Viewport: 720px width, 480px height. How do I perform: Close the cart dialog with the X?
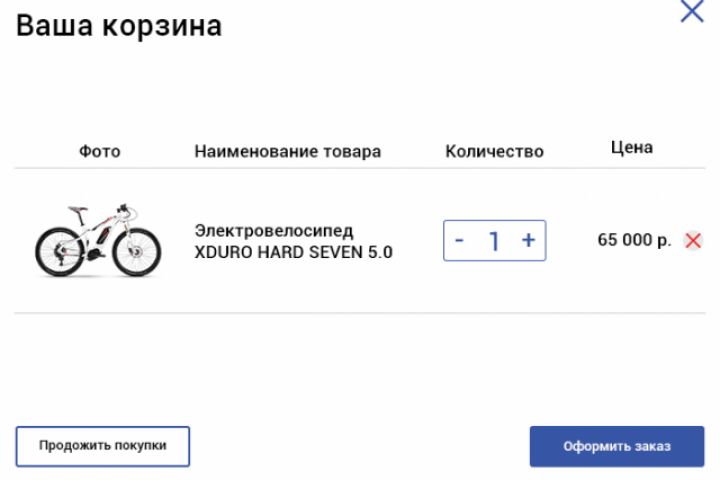click(692, 12)
